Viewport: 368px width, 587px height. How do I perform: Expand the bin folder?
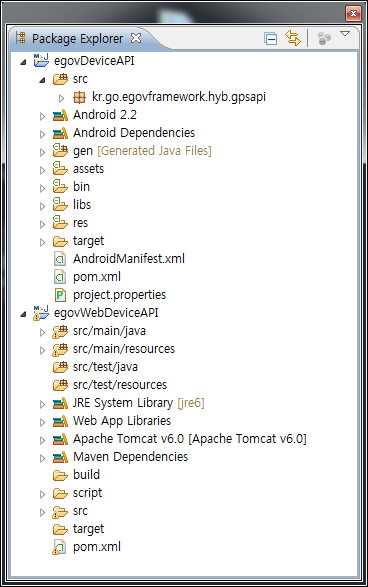[42, 188]
